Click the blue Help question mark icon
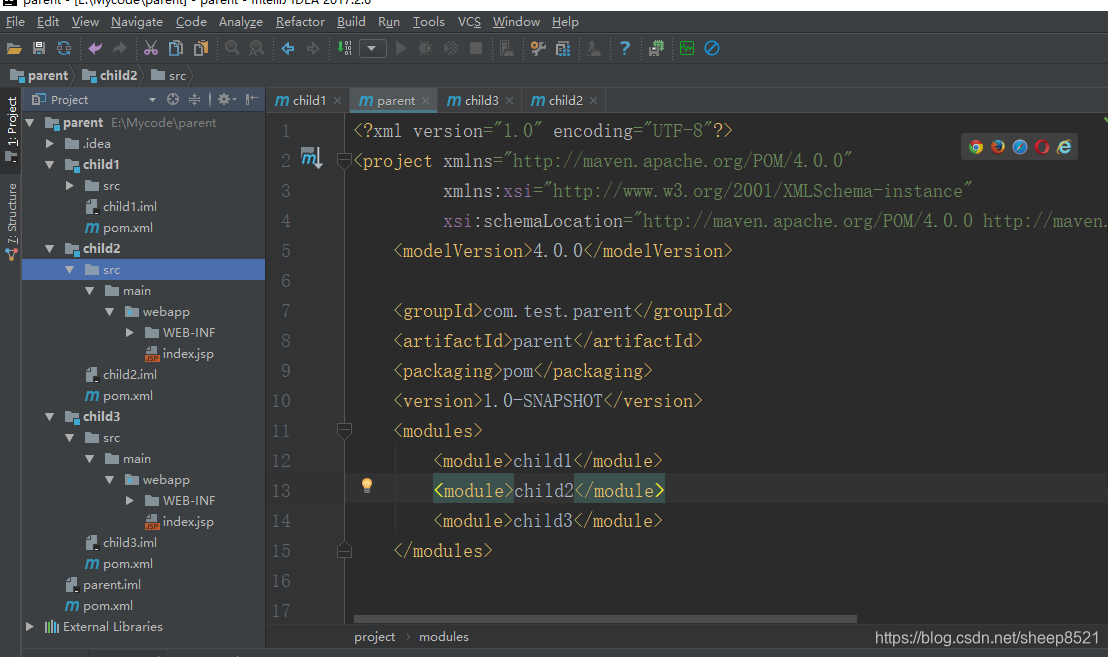Image resolution: width=1108 pixels, height=657 pixels. tap(625, 49)
